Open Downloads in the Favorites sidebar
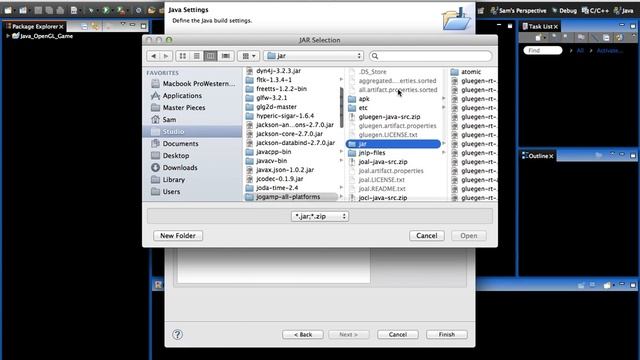 [x=174, y=168]
